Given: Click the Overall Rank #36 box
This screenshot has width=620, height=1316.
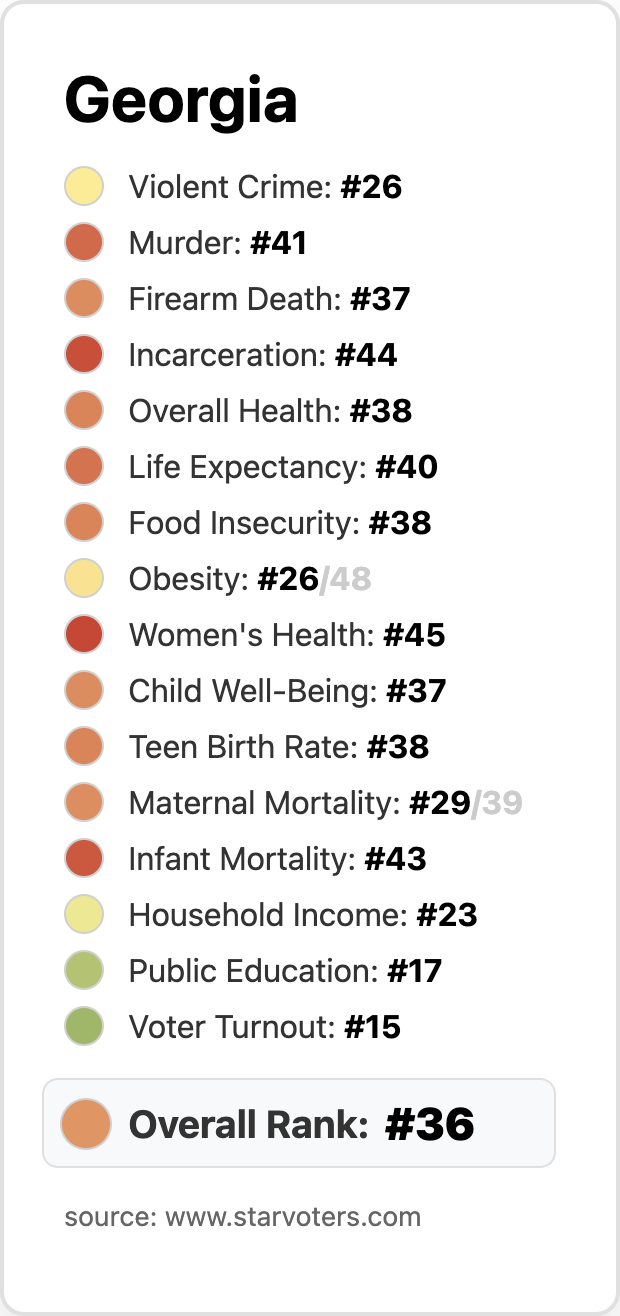Looking at the screenshot, I should pyautogui.click(x=299, y=1123).
